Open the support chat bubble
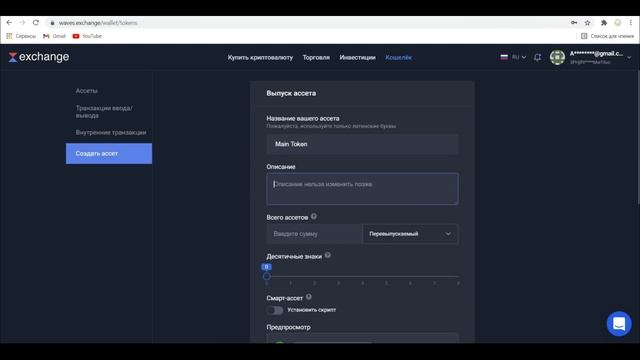This screenshot has height=360, width=640. pyautogui.click(x=619, y=324)
